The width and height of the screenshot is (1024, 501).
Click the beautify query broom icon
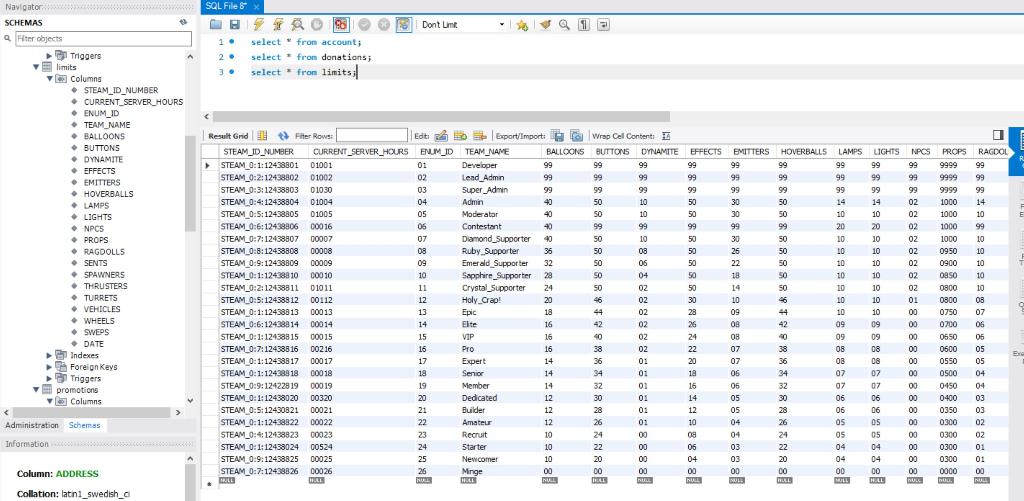click(545, 24)
